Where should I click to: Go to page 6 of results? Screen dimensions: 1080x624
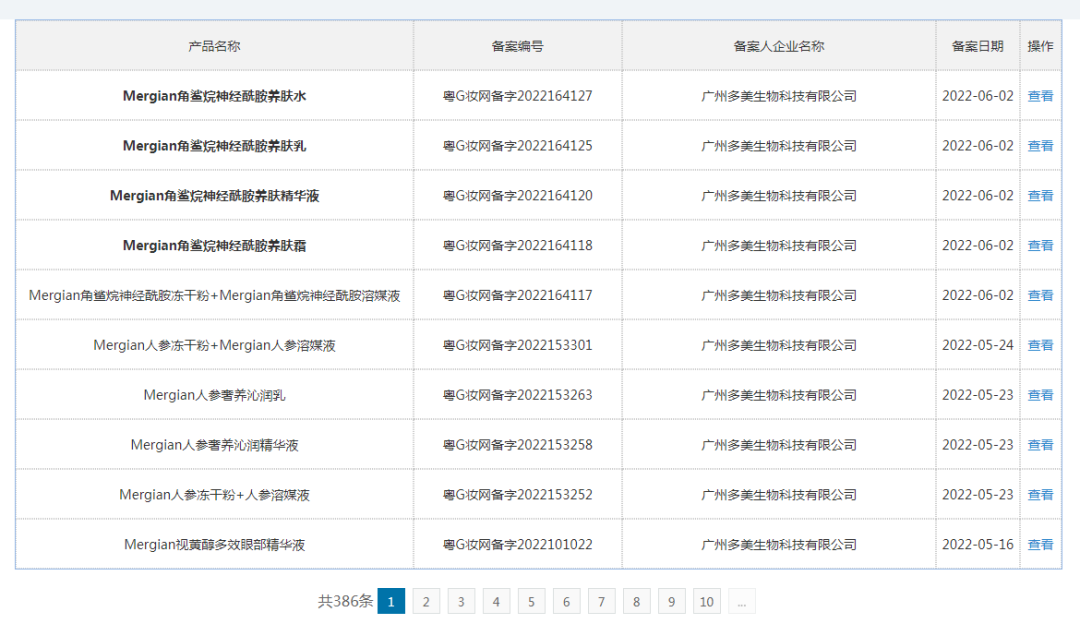click(567, 601)
